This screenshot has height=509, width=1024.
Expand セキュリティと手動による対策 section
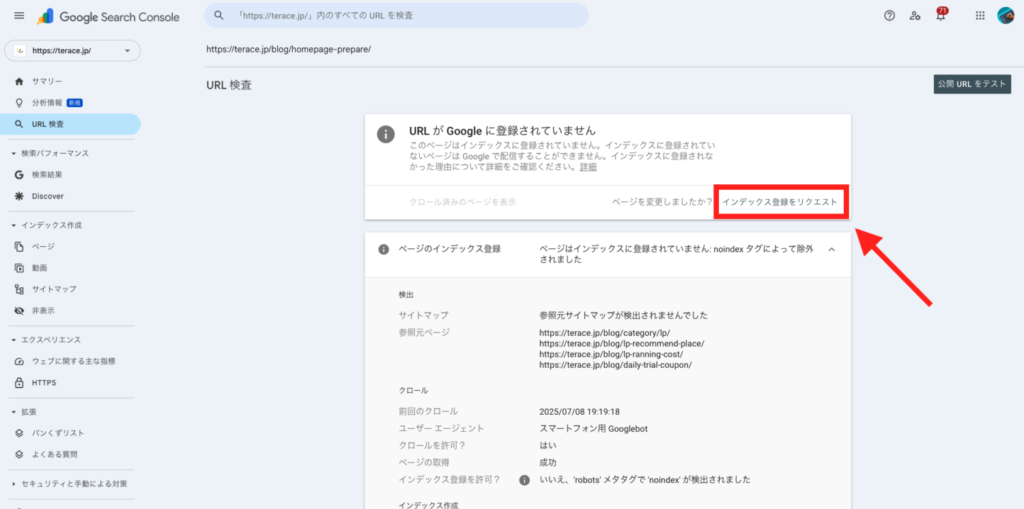tap(12, 484)
